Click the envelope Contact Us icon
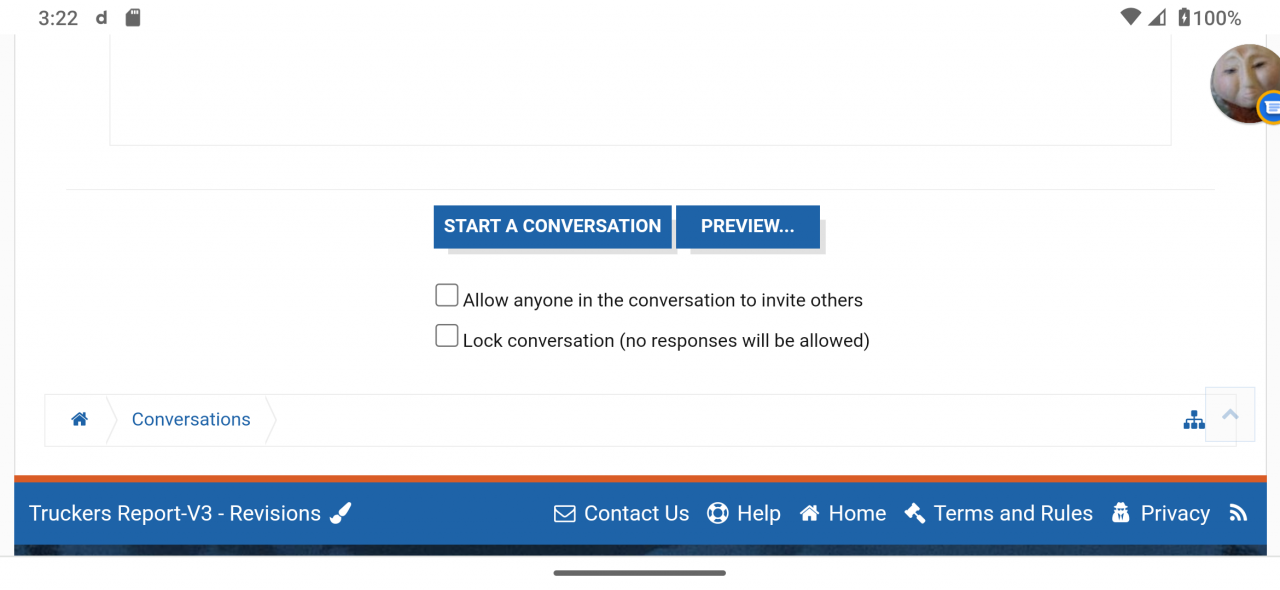The image size is (1280, 590). [565, 514]
